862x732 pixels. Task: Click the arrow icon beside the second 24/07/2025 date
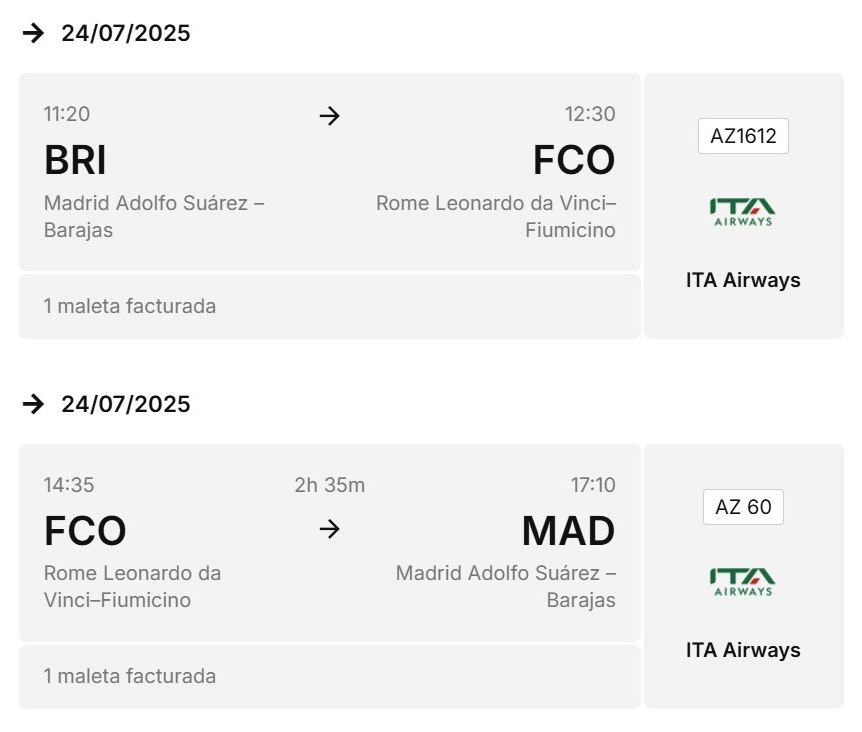click(x=33, y=404)
